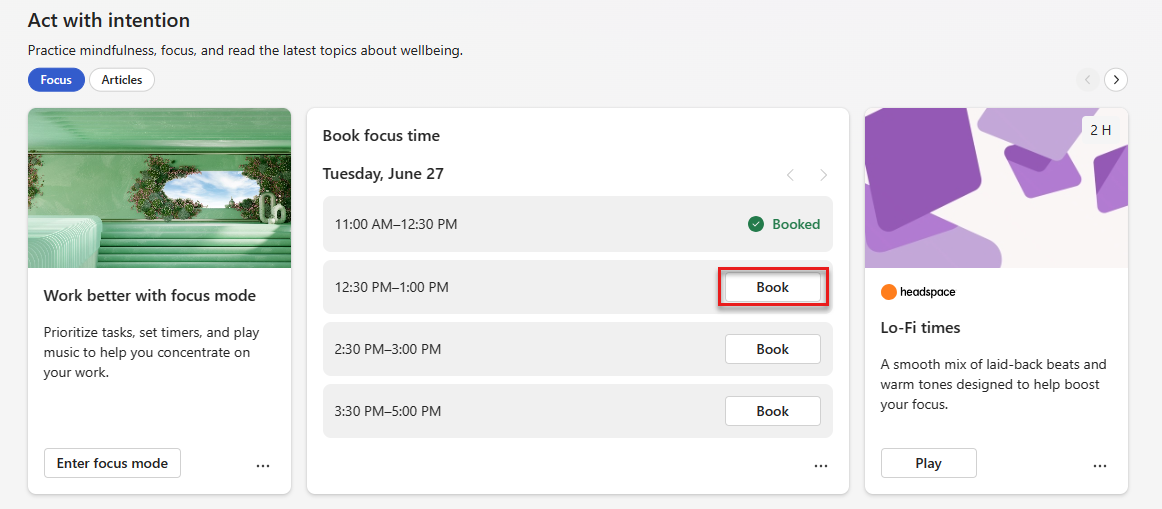Click the green Booked checkmark status
This screenshot has width=1162, height=509.
[784, 224]
